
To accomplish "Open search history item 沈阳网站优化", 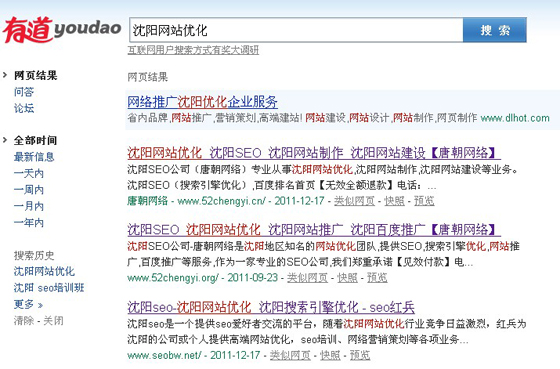I will 44,271.
